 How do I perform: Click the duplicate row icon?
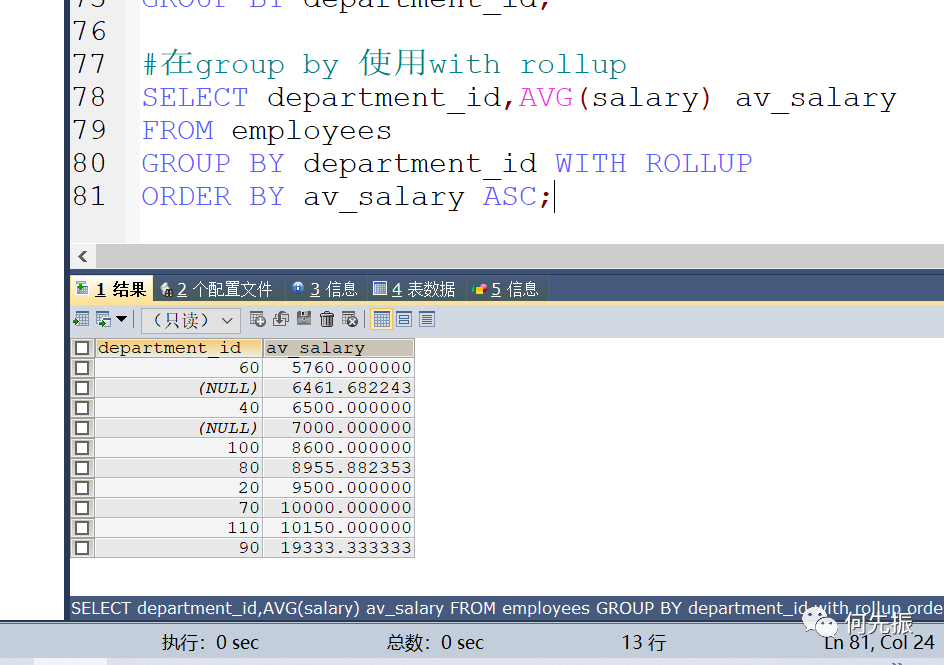[281, 320]
